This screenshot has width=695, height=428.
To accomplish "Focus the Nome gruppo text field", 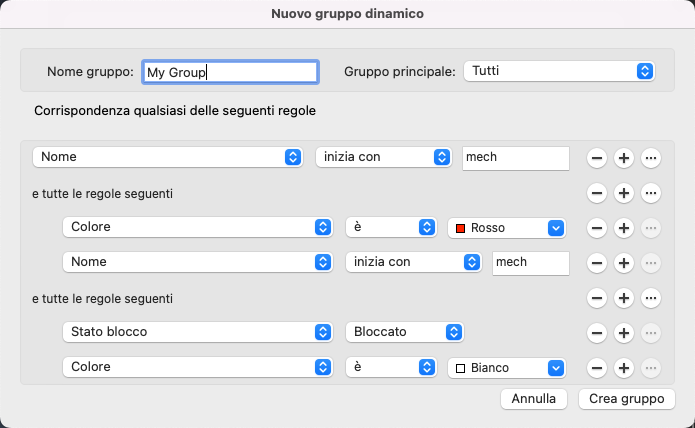I will [x=230, y=72].
